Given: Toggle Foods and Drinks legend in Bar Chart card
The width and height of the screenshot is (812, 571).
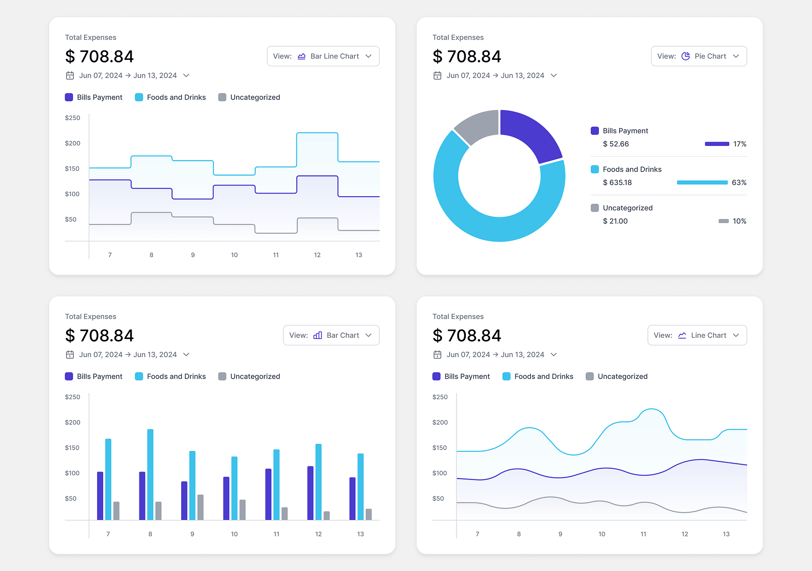Looking at the screenshot, I should click(x=170, y=376).
